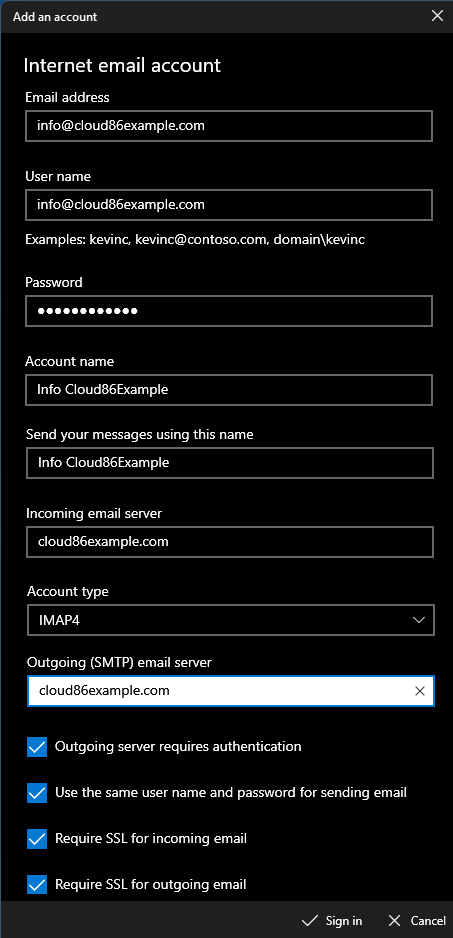
Task: Click the X icon beside Cancel
Action: (x=394, y=920)
